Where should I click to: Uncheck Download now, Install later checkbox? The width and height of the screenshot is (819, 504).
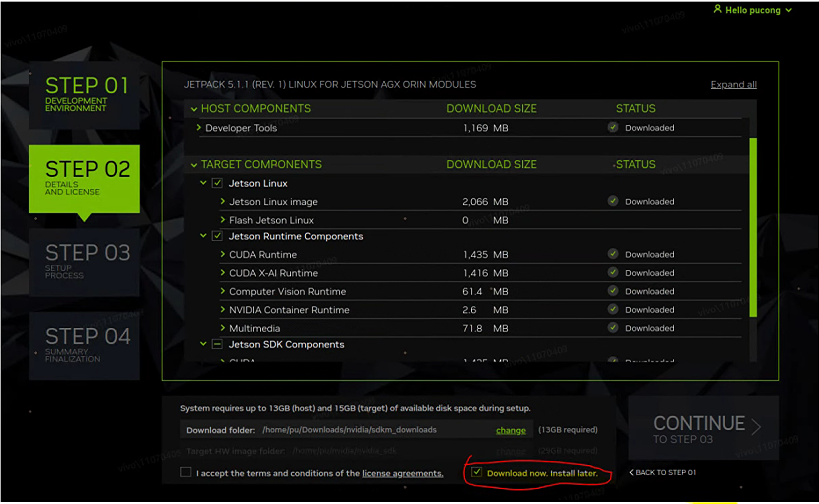pos(476,472)
